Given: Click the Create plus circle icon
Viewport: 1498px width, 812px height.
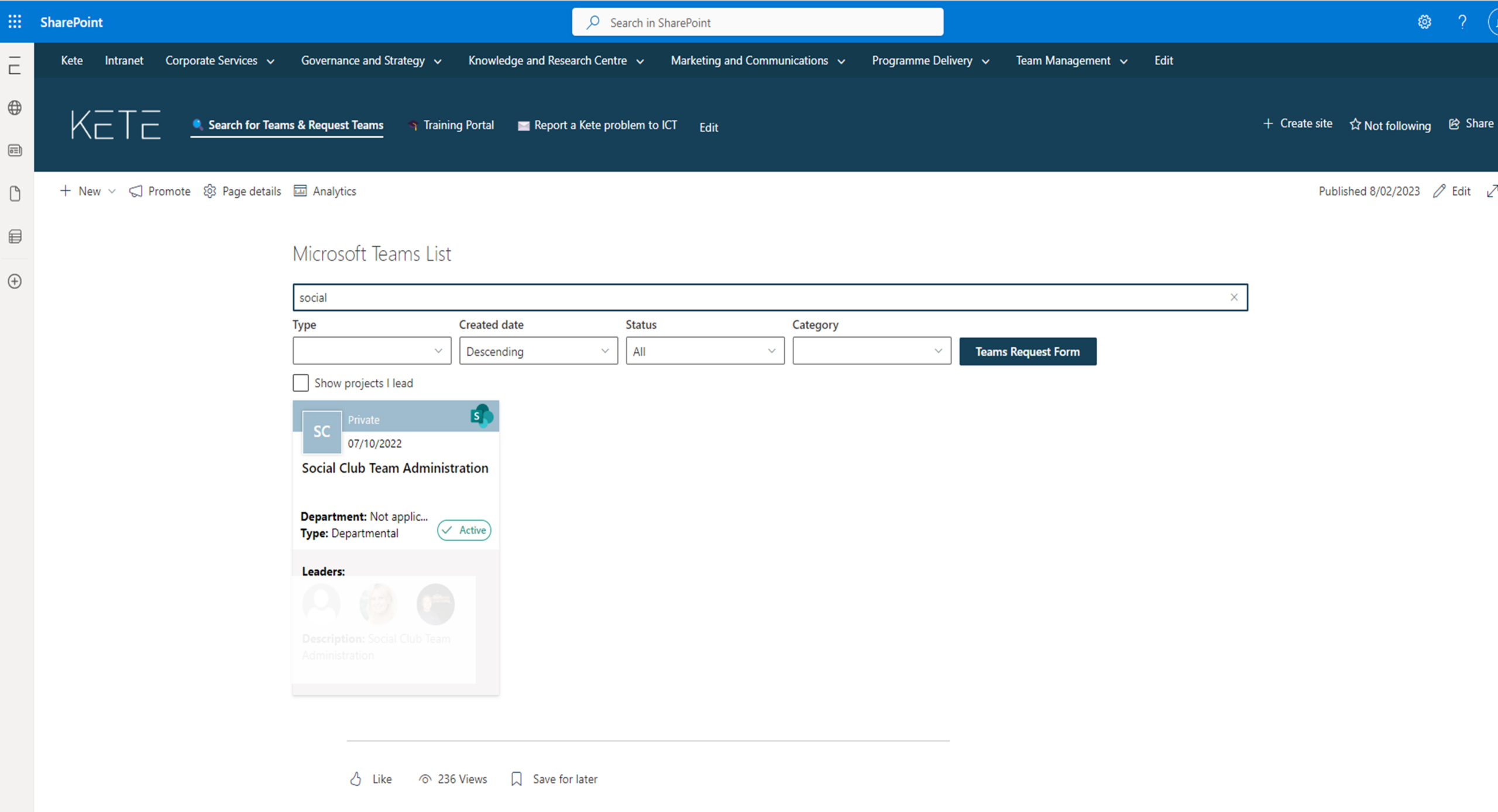Looking at the screenshot, I should point(15,281).
